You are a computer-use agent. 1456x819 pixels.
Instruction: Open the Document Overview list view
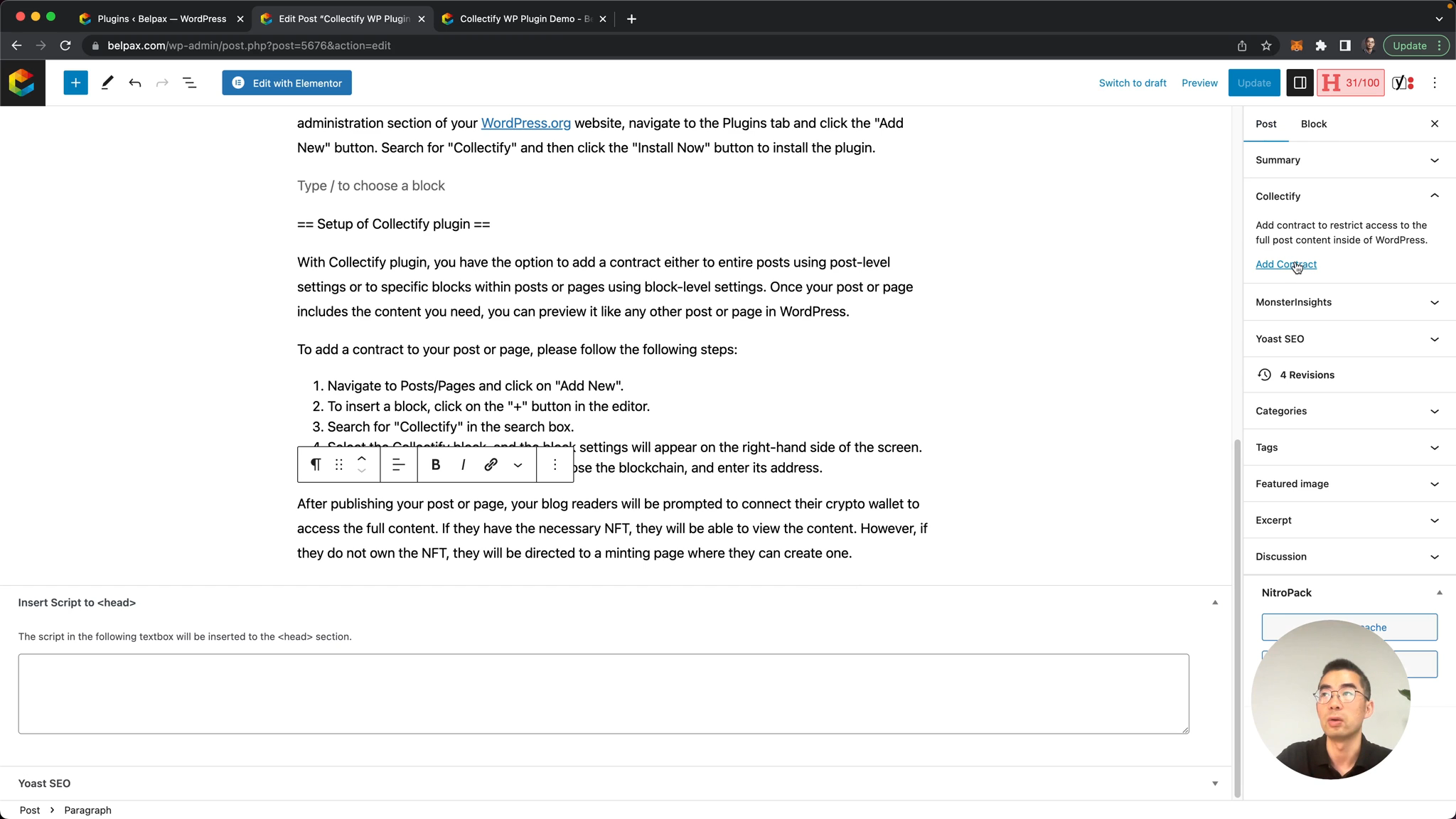tap(189, 83)
